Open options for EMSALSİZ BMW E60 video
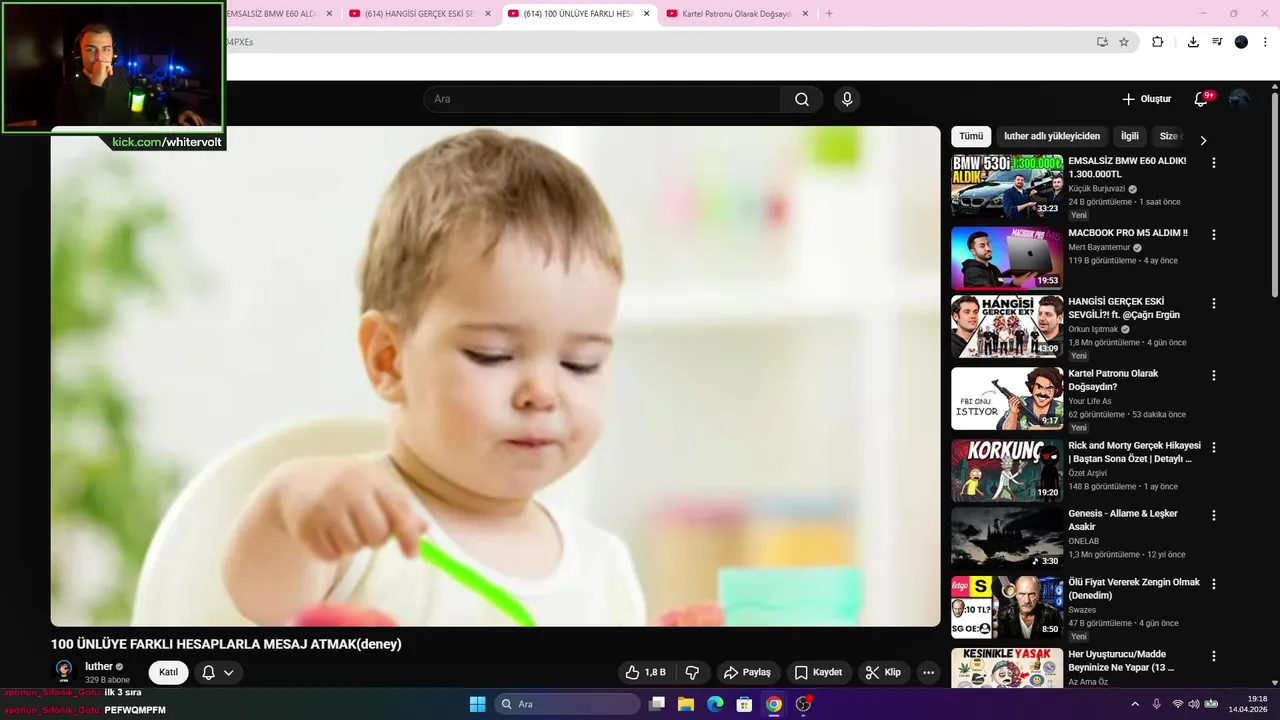 click(1214, 162)
